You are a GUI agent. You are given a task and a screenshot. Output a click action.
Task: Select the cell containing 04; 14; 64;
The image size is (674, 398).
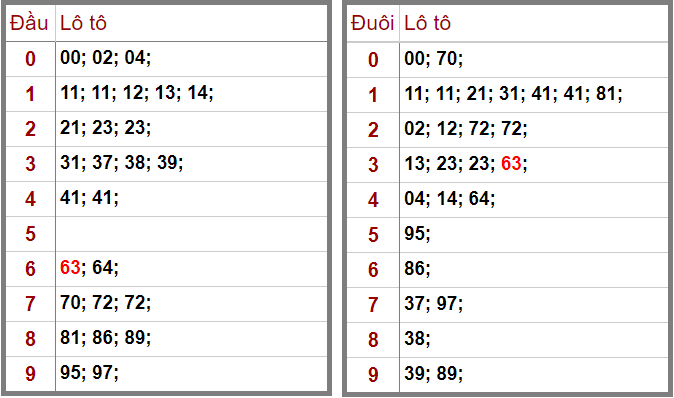click(x=533, y=200)
